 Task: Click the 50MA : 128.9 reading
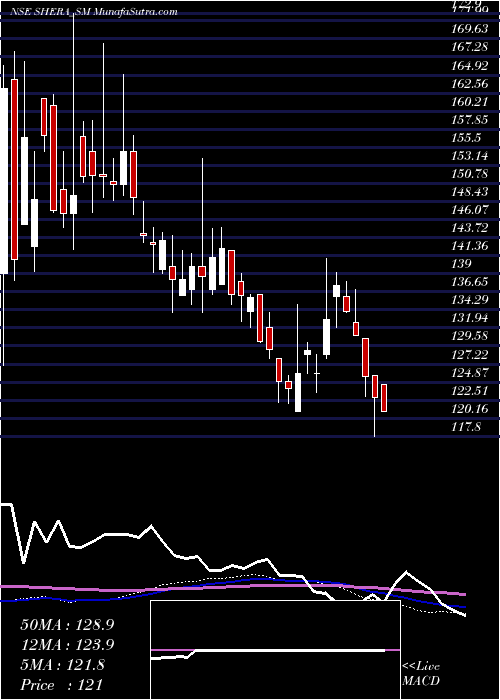tap(67, 625)
